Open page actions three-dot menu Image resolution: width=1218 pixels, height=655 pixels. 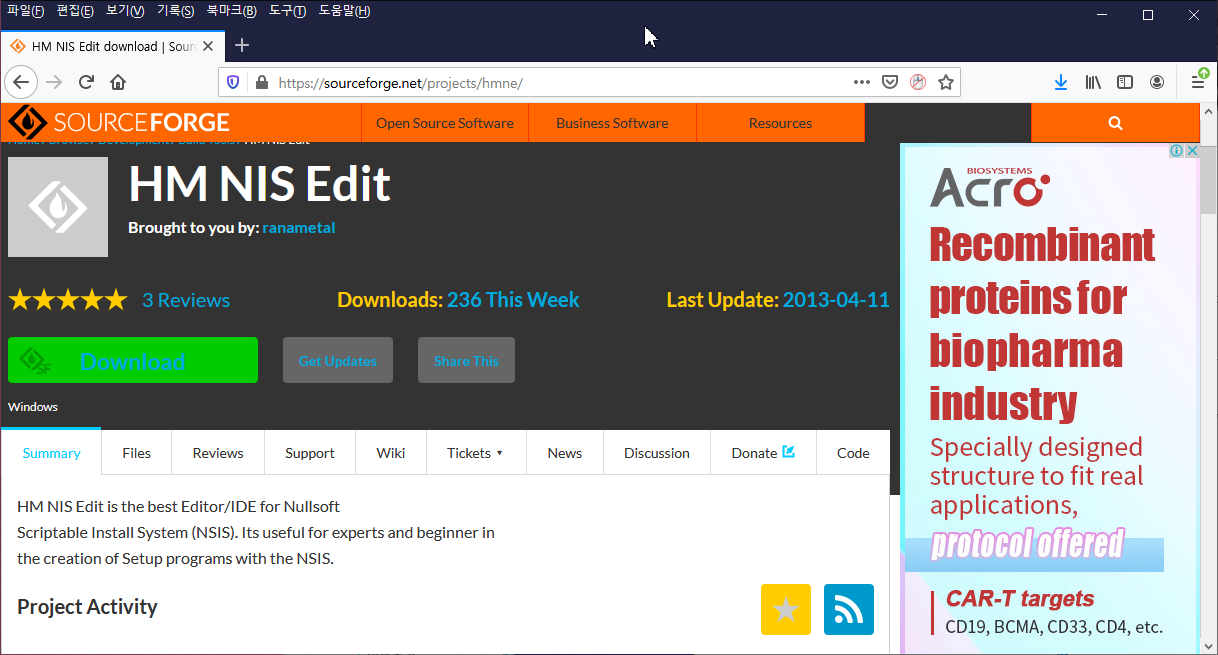click(x=861, y=82)
